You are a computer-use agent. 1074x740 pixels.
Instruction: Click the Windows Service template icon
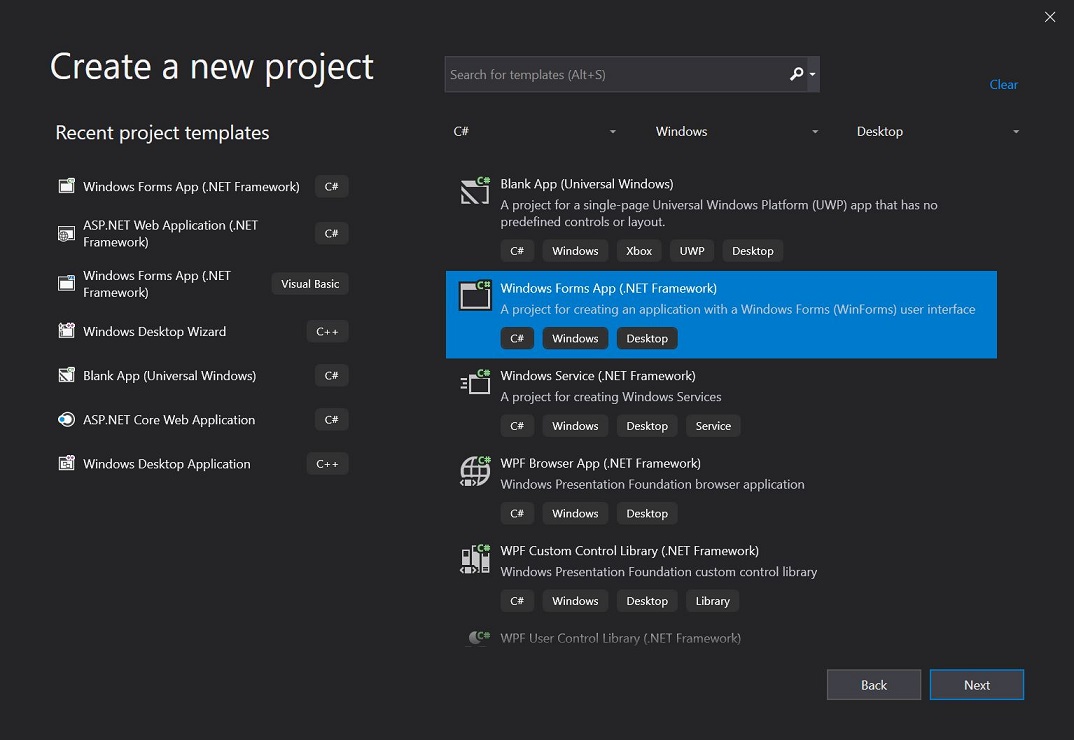475,383
